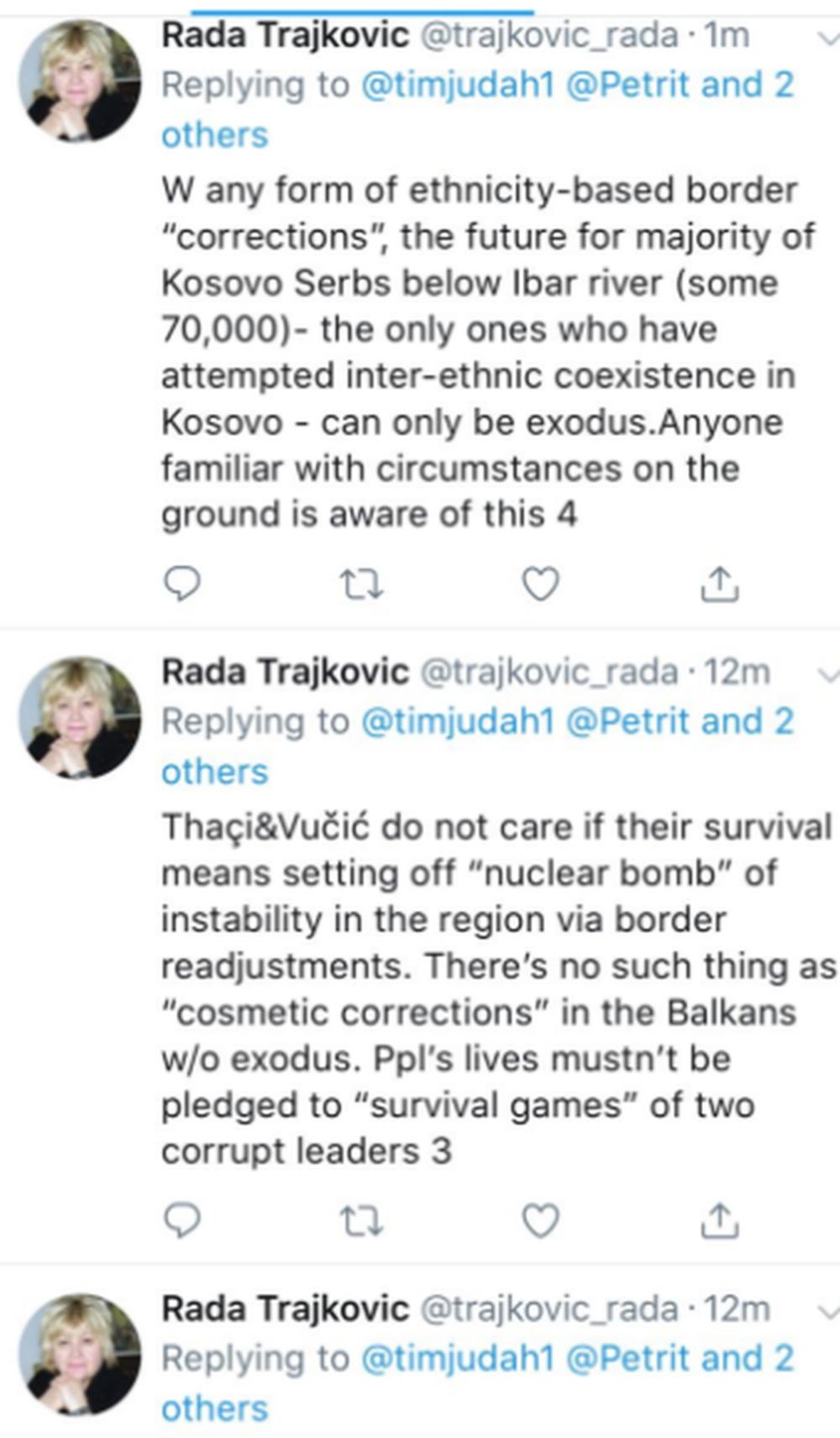The height and width of the screenshot is (1438, 840).
Task: Open Rada Trajkovic avatar on first tweet
Action: click(x=80, y=81)
